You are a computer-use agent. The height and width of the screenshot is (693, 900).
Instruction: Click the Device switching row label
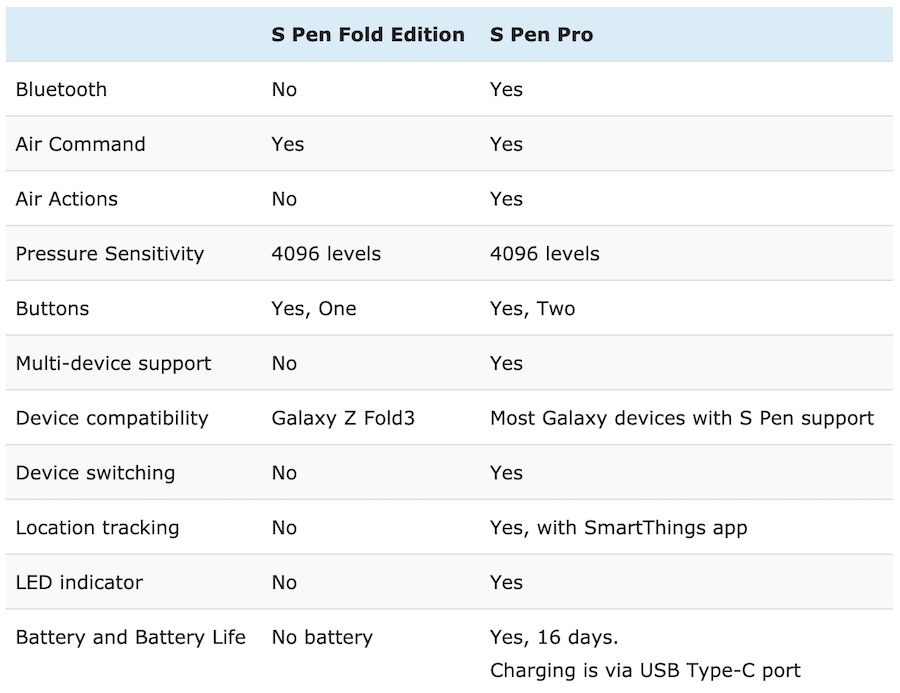click(95, 473)
